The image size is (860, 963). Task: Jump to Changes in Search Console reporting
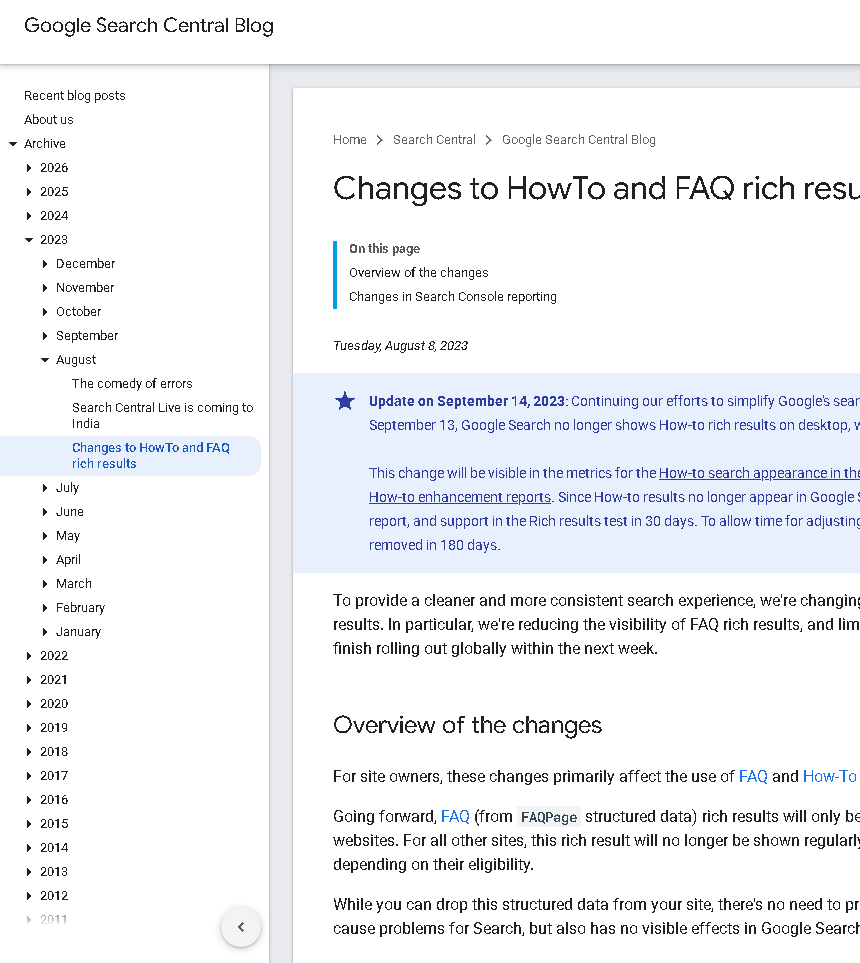tap(453, 296)
